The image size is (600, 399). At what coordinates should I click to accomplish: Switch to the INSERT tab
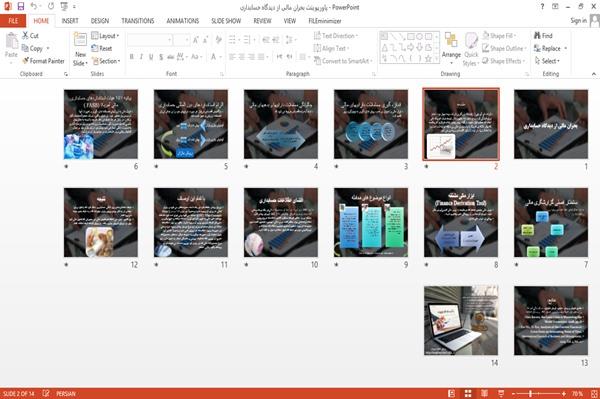[70, 21]
